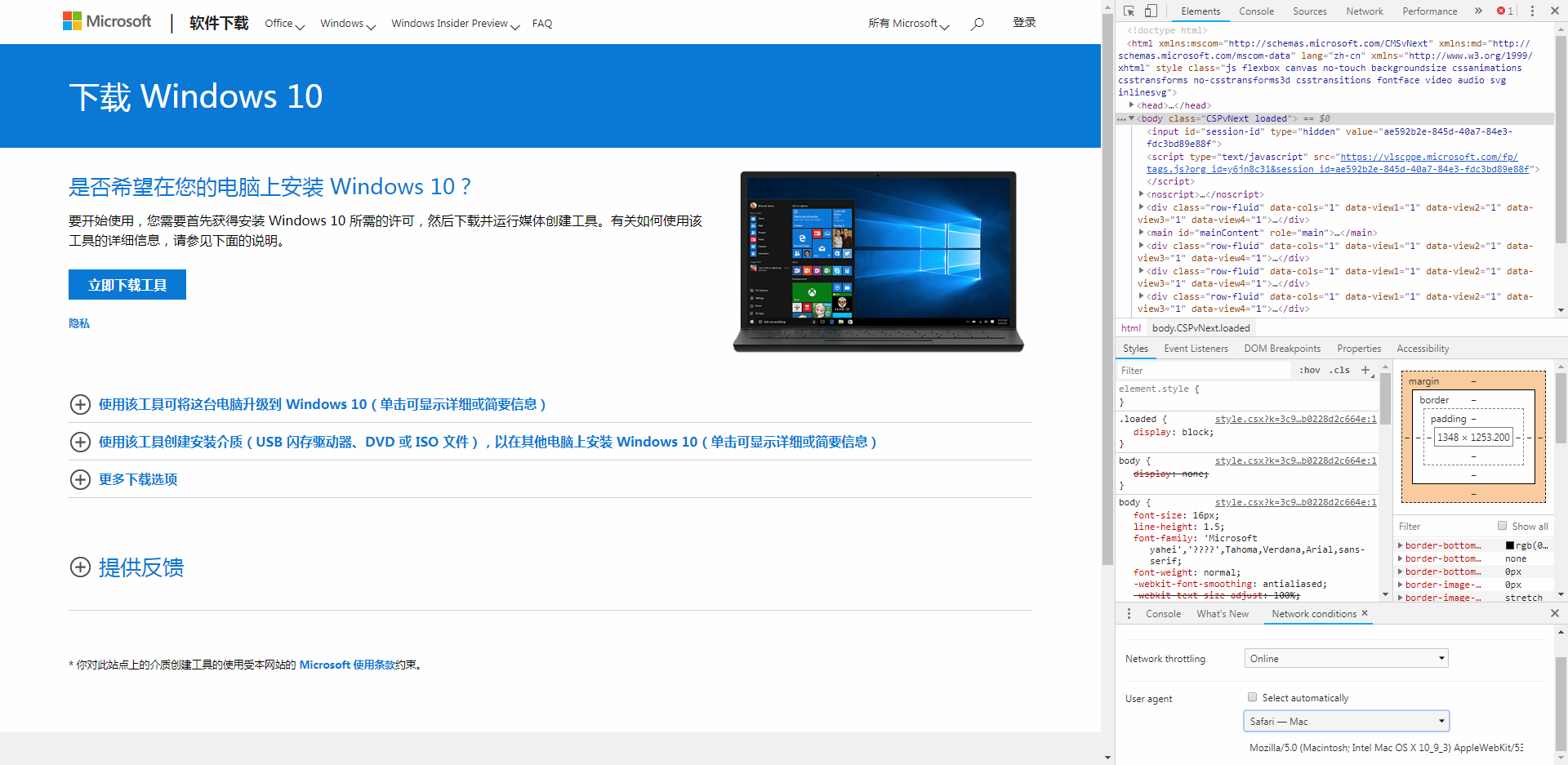Screen dimensions: 1568x765
Task: Expand more download options plus icon
Action: (80, 479)
